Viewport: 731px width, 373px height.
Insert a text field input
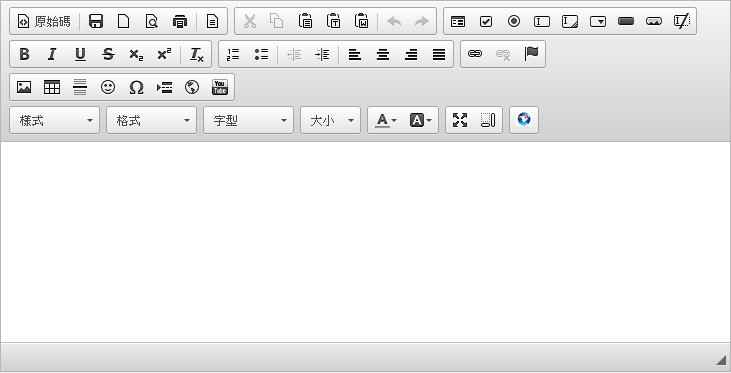point(542,21)
